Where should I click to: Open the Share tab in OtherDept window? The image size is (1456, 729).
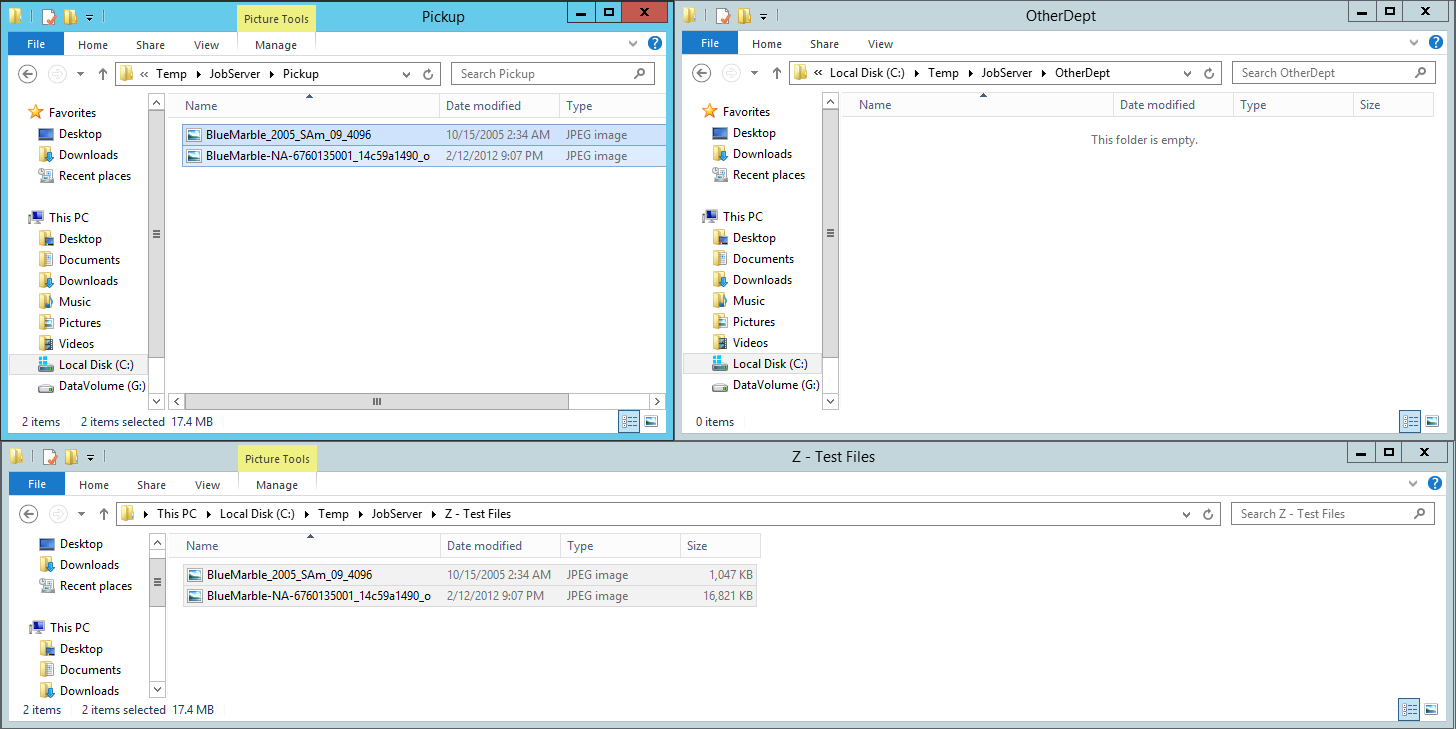point(824,44)
